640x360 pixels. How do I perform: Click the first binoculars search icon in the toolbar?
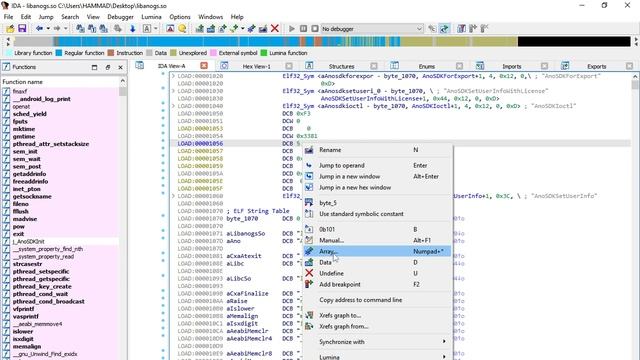80,29
